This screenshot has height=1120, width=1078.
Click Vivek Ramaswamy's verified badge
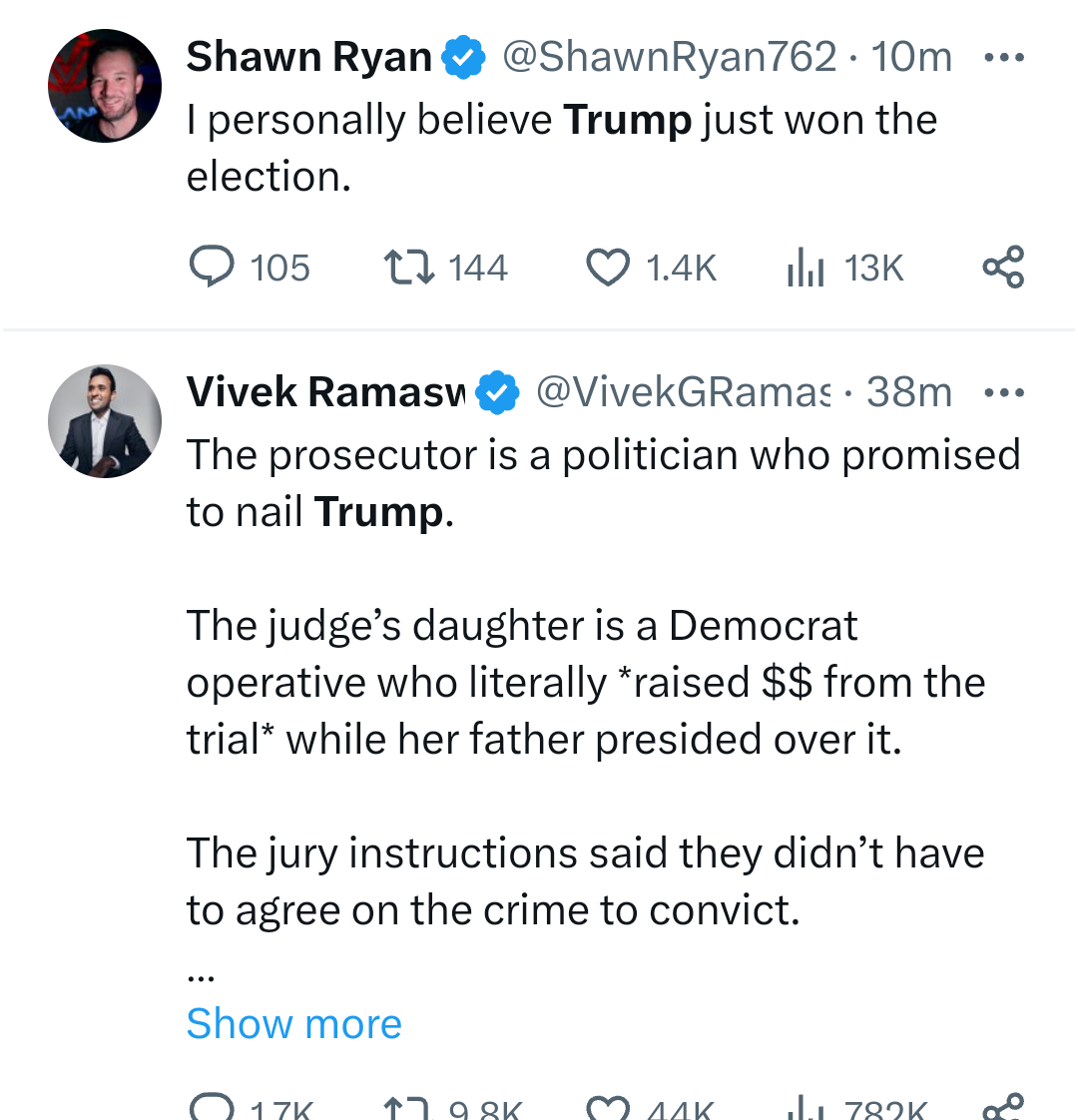(x=497, y=392)
